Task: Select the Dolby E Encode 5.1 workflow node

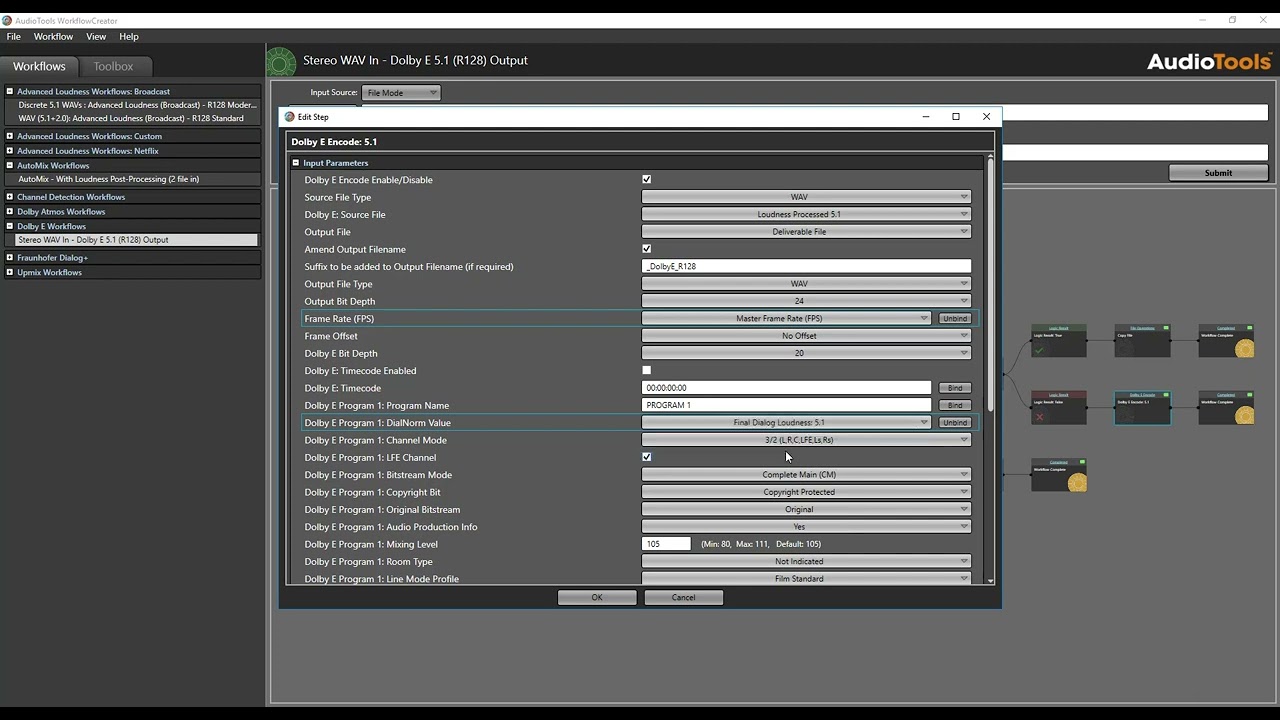Action: [x=1142, y=408]
